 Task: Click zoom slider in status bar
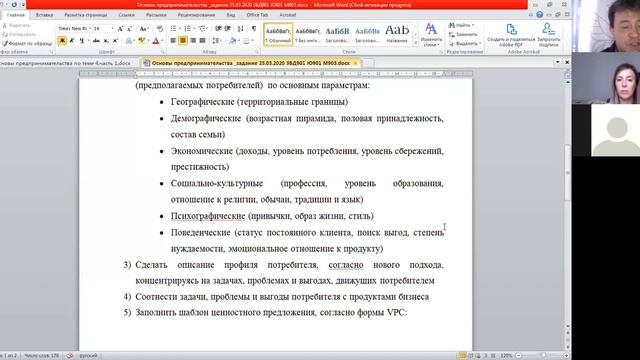tap(543, 356)
